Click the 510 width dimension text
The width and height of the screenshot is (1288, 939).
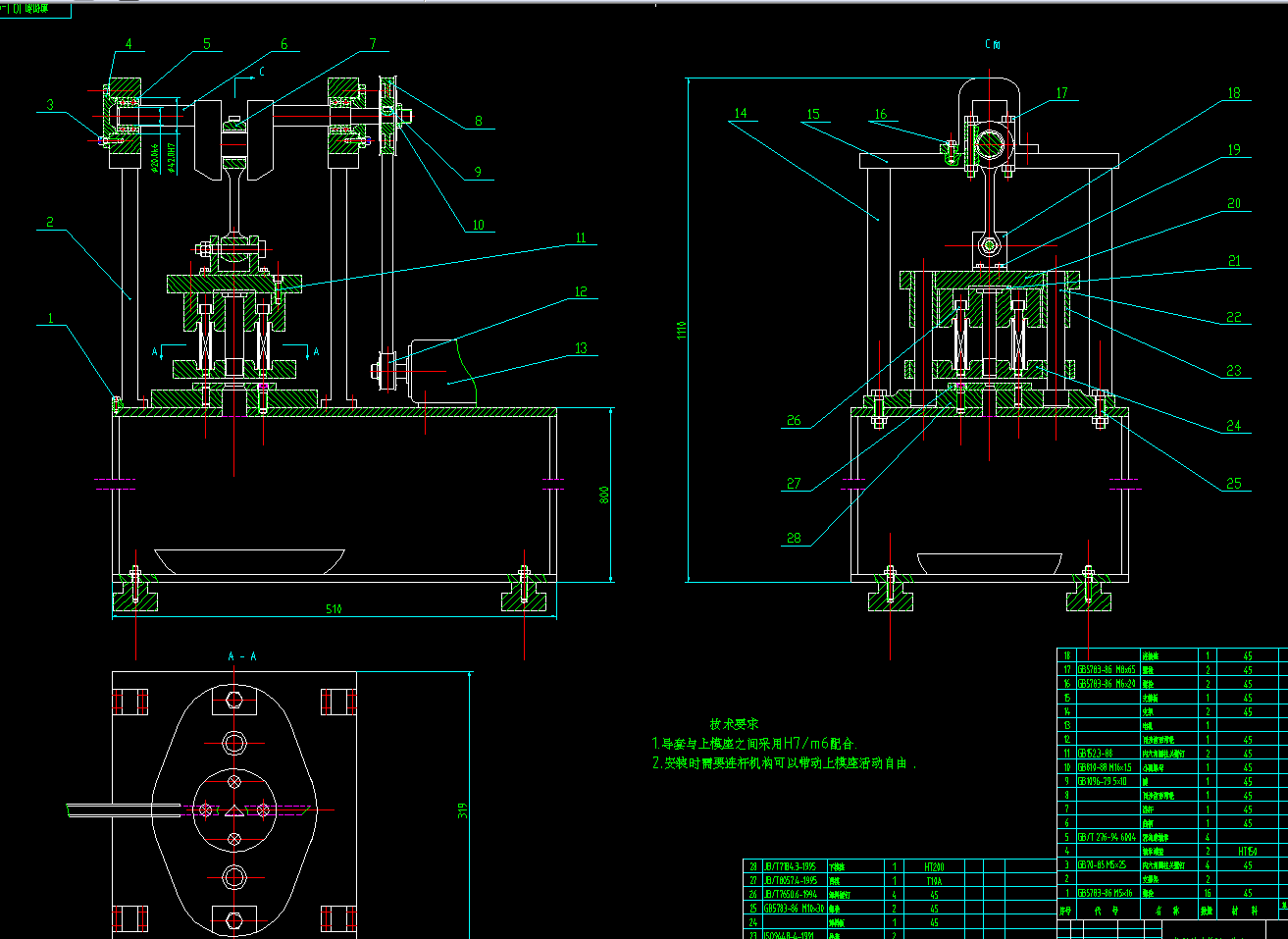click(x=334, y=609)
